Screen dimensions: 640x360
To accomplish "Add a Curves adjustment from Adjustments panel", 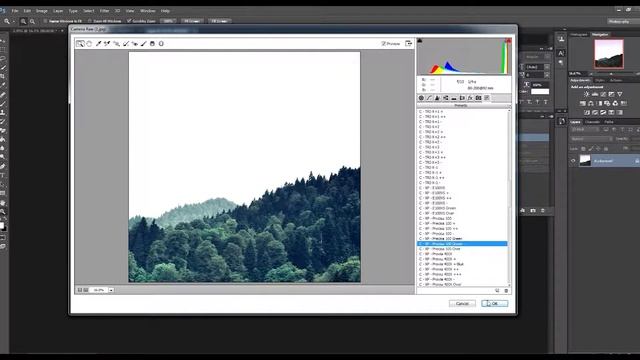I will [x=603, y=94].
